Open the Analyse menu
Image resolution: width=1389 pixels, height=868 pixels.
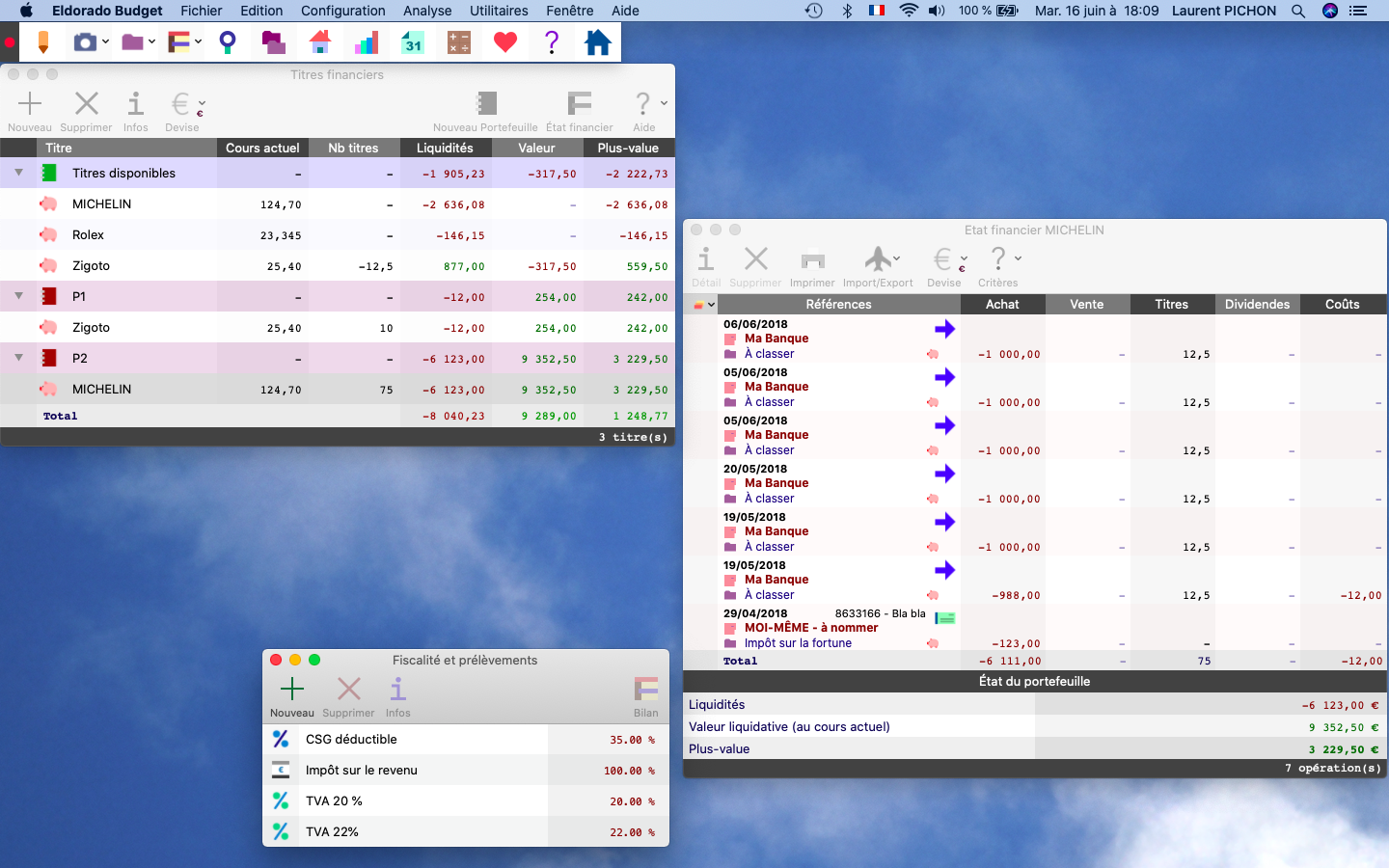tap(427, 11)
